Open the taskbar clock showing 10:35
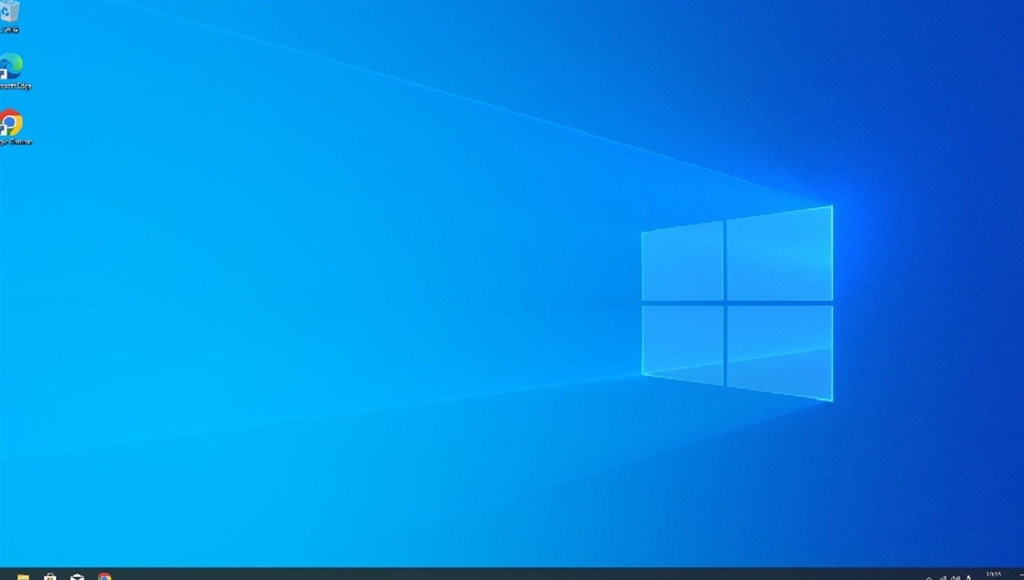This screenshot has width=1024, height=580. tap(994, 575)
